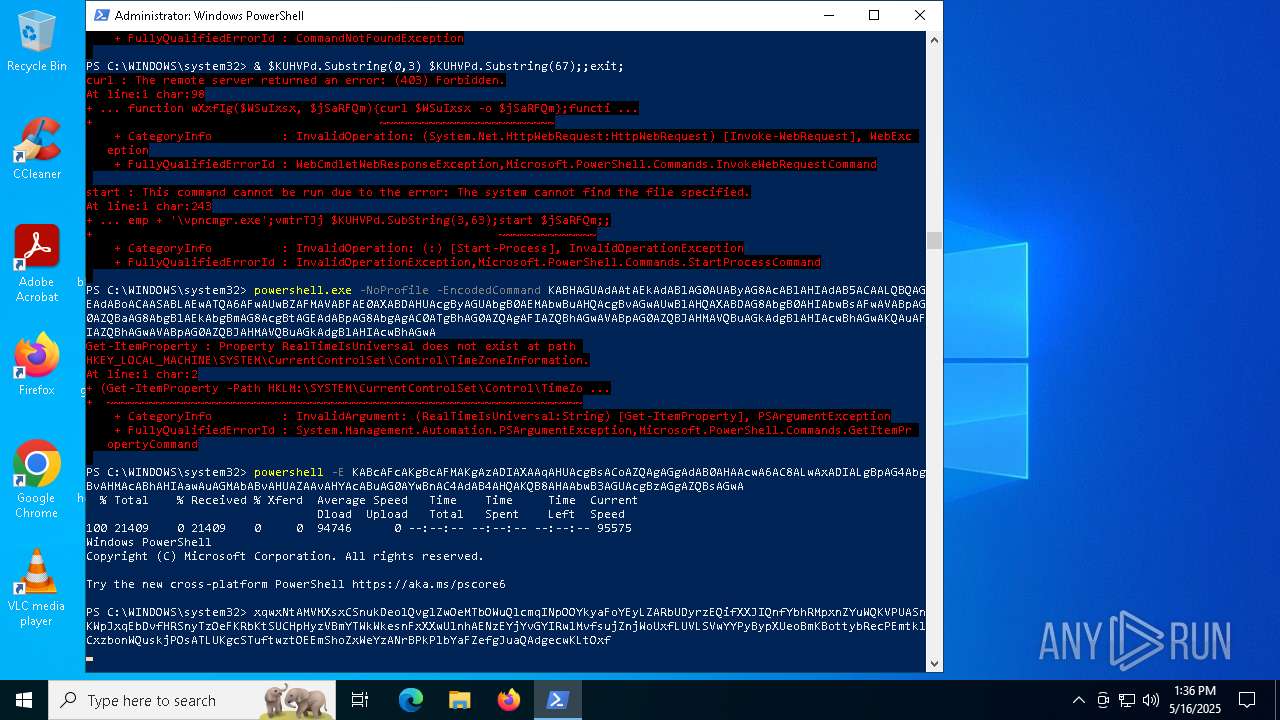
Task: Open Adobe Acrobat desktop shortcut
Action: [37, 264]
